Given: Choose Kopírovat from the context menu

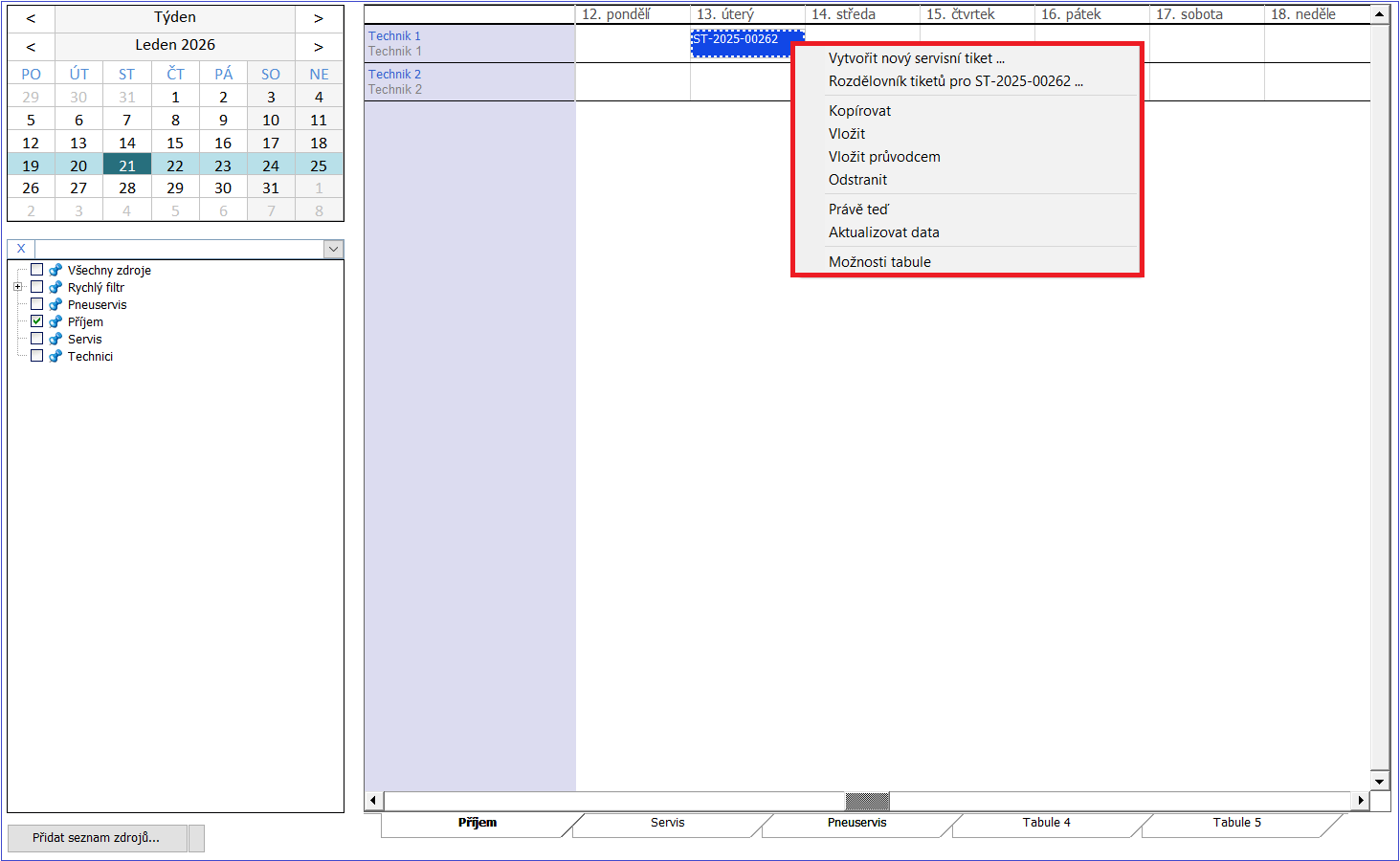Looking at the screenshot, I should coord(859,111).
